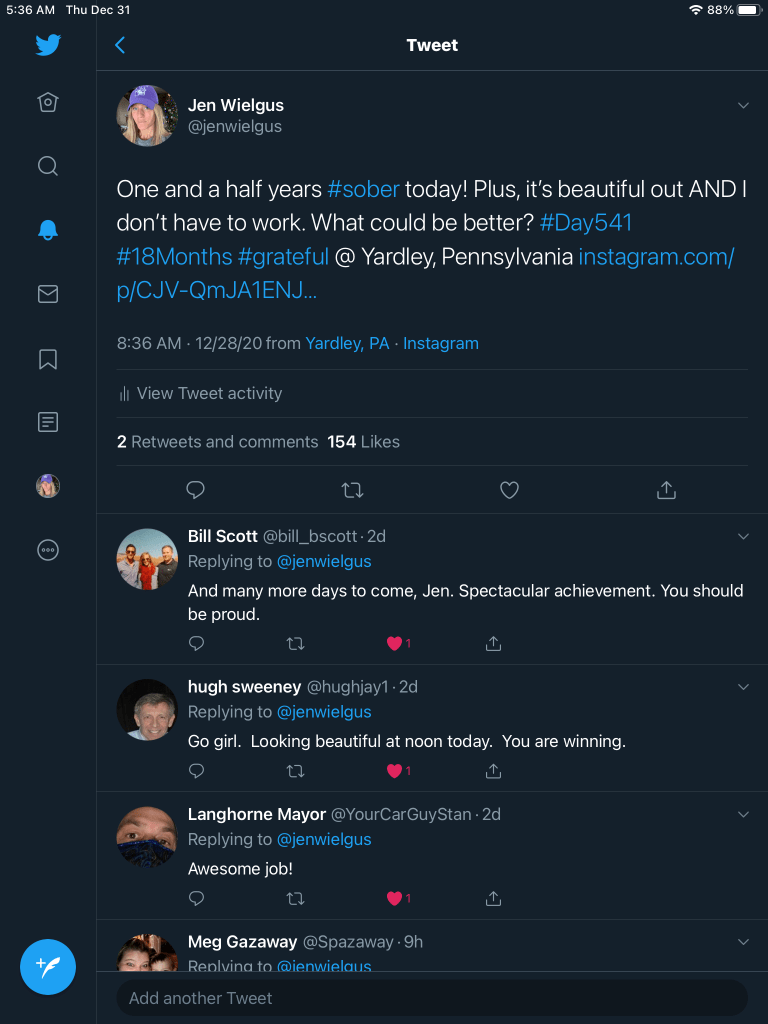The width and height of the screenshot is (768, 1024).
Task: Share Jen Wielgus's main tweet
Action: [667, 490]
